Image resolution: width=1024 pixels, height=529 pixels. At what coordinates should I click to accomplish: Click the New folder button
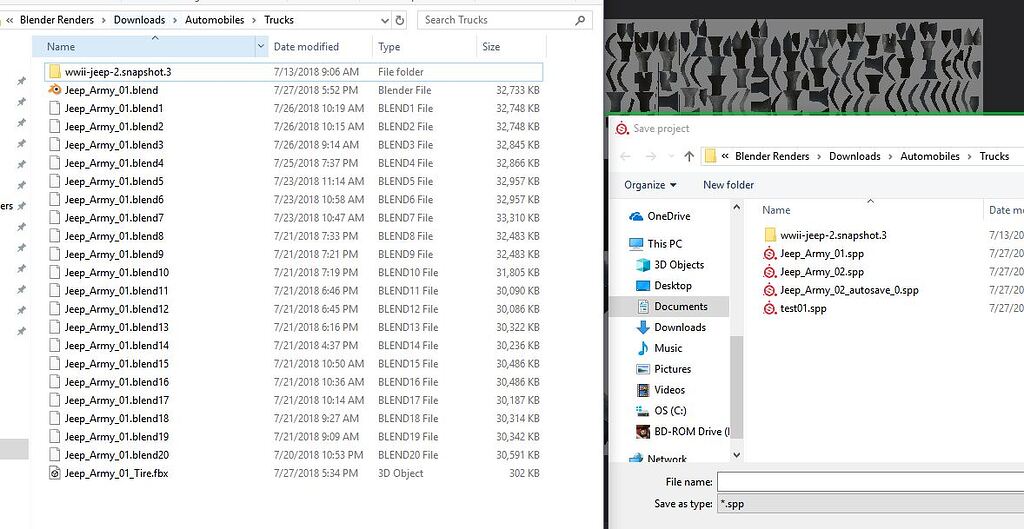728,185
